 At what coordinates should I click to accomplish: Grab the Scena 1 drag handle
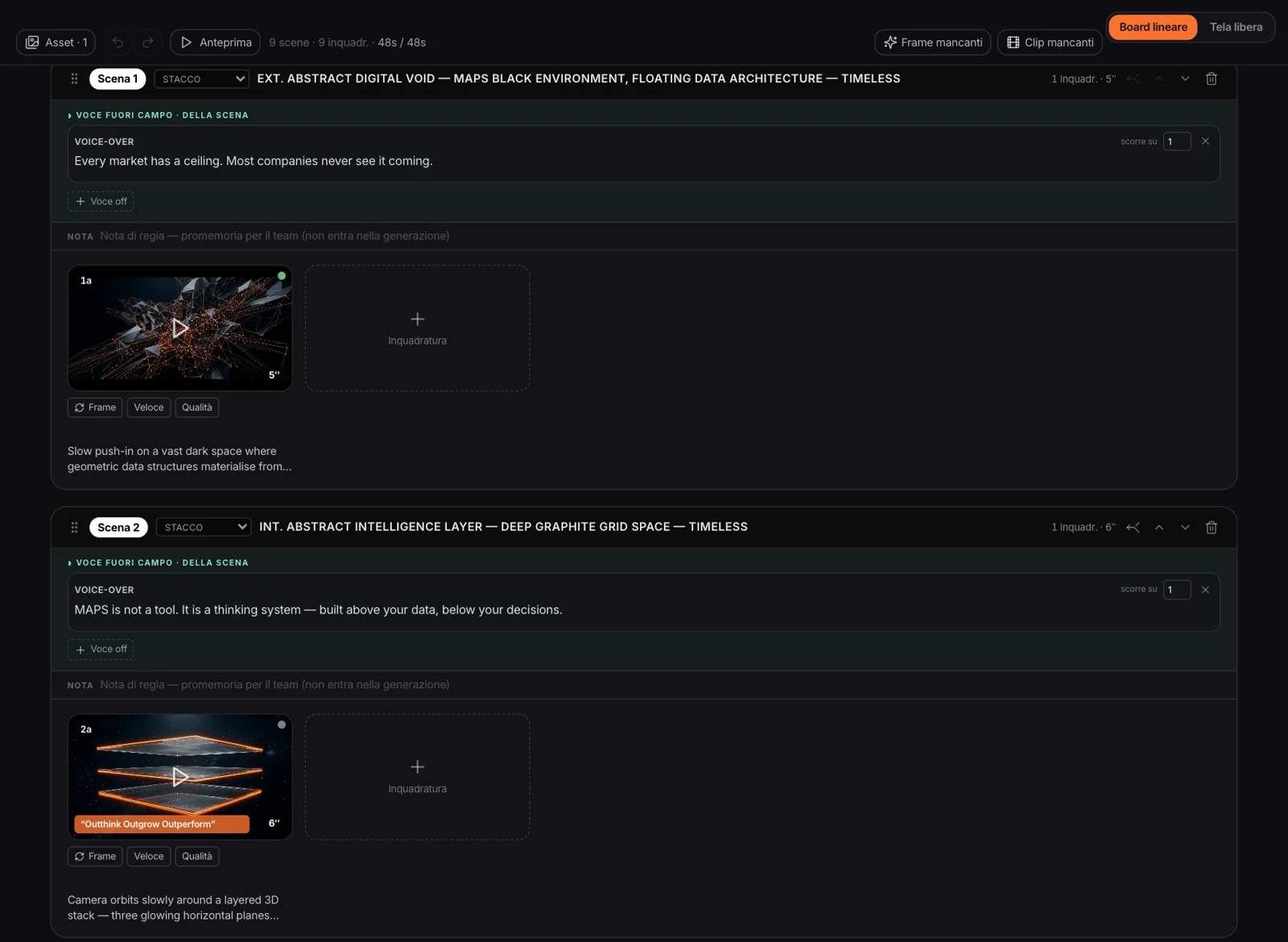click(74, 78)
